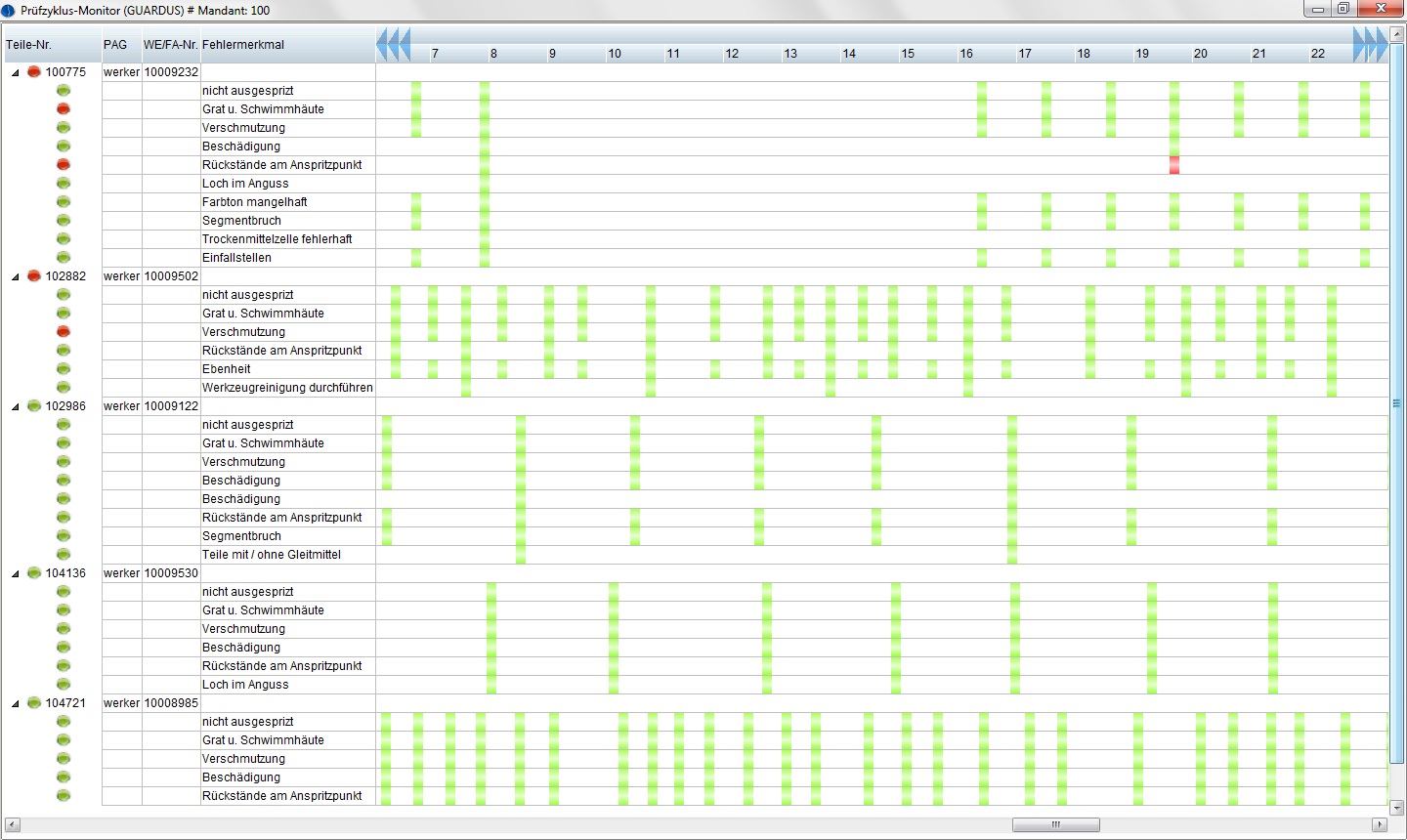This screenshot has width=1407, height=840.
Task: Click green status icon beside part 104721
Action: pyautogui.click(x=34, y=703)
